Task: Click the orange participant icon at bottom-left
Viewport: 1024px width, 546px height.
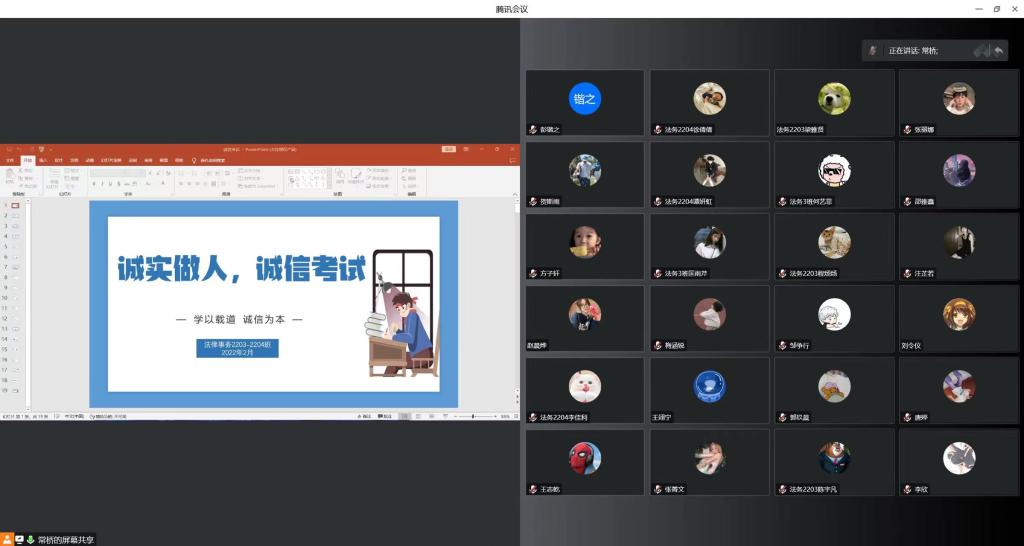Action: (x=6, y=539)
